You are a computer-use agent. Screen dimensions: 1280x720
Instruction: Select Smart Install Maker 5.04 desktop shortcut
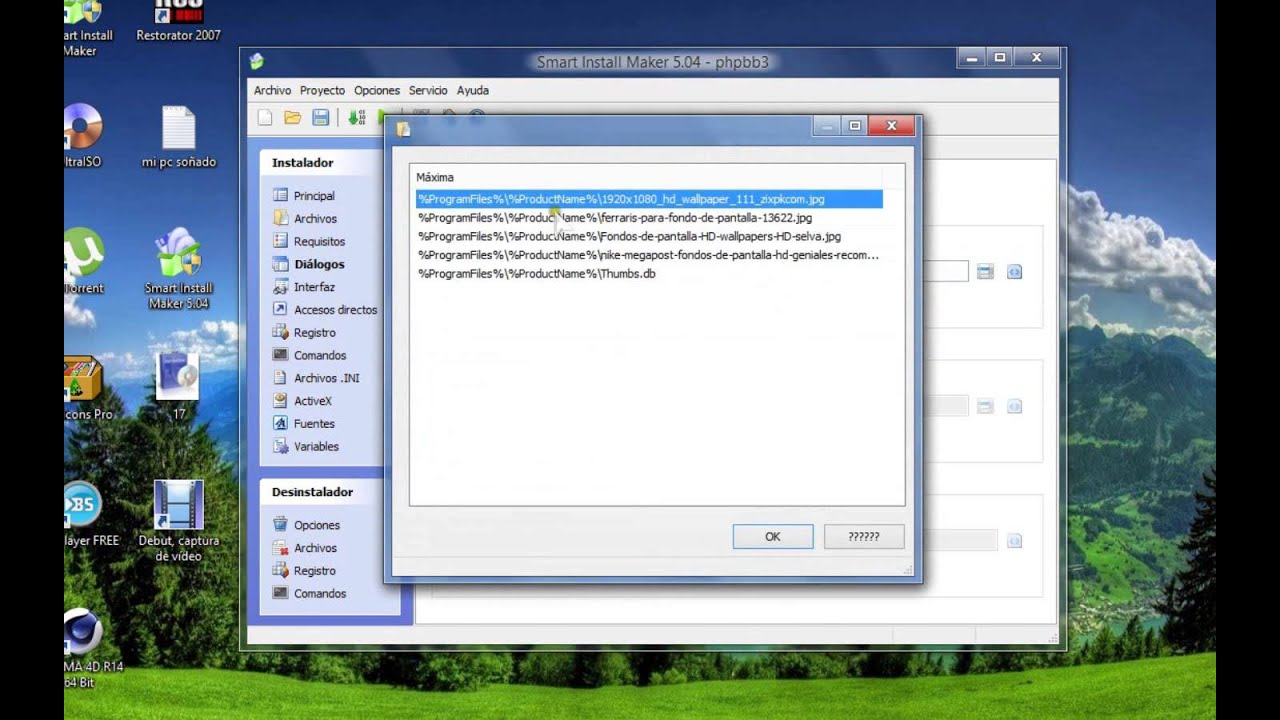[179, 269]
